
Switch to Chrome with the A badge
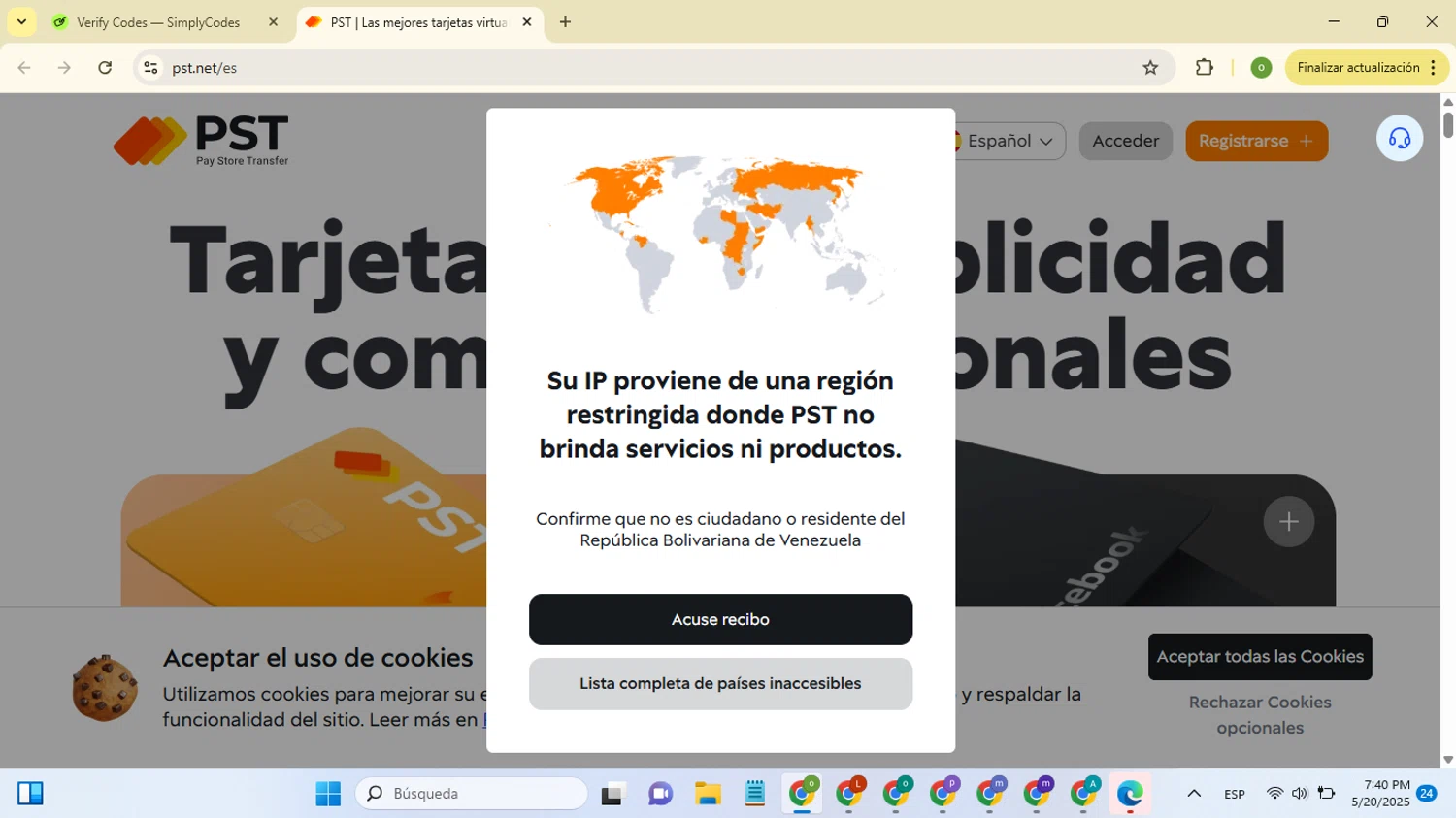[x=1084, y=794]
